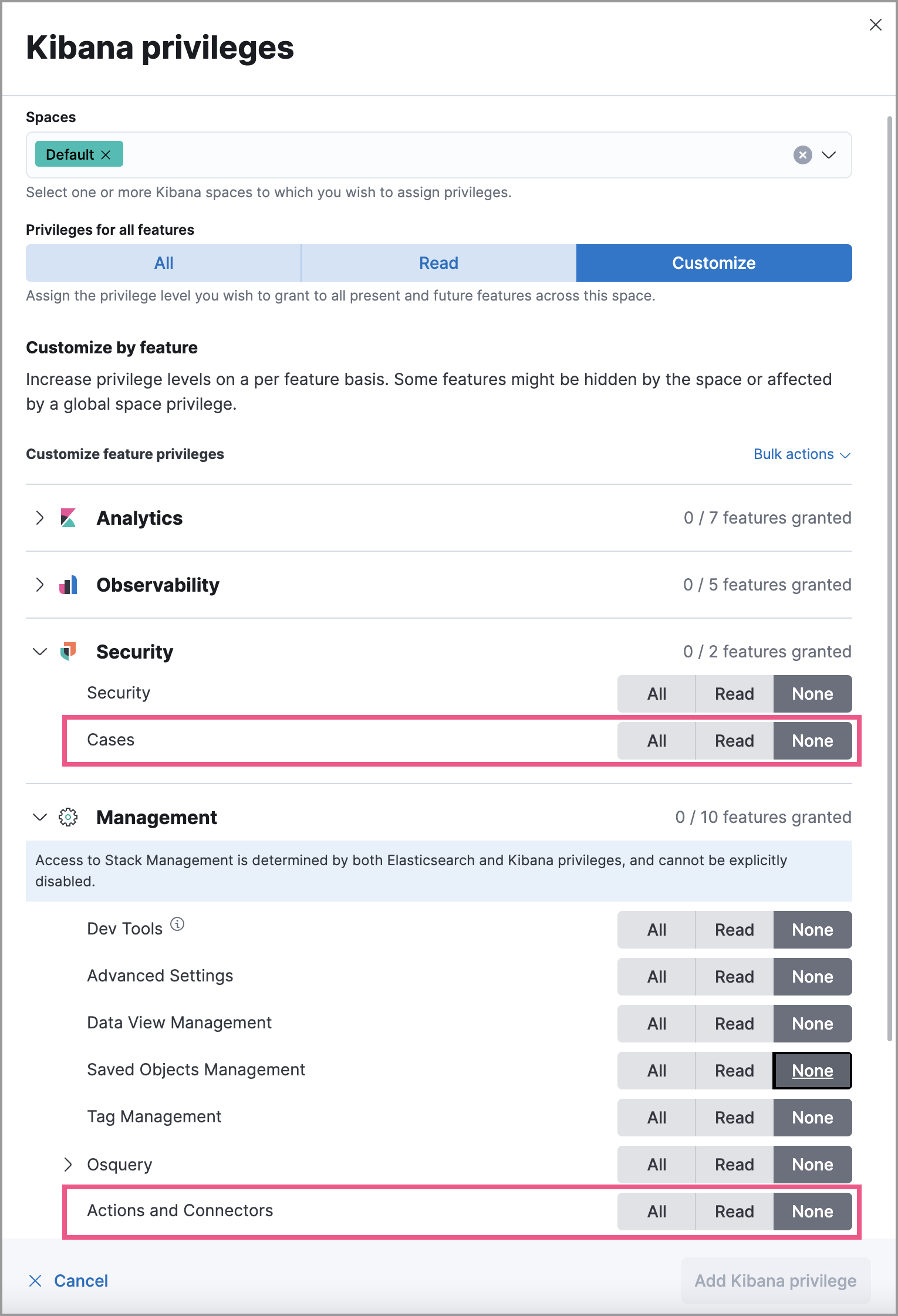Click the Observability bar chart icon

pos(68,585)
